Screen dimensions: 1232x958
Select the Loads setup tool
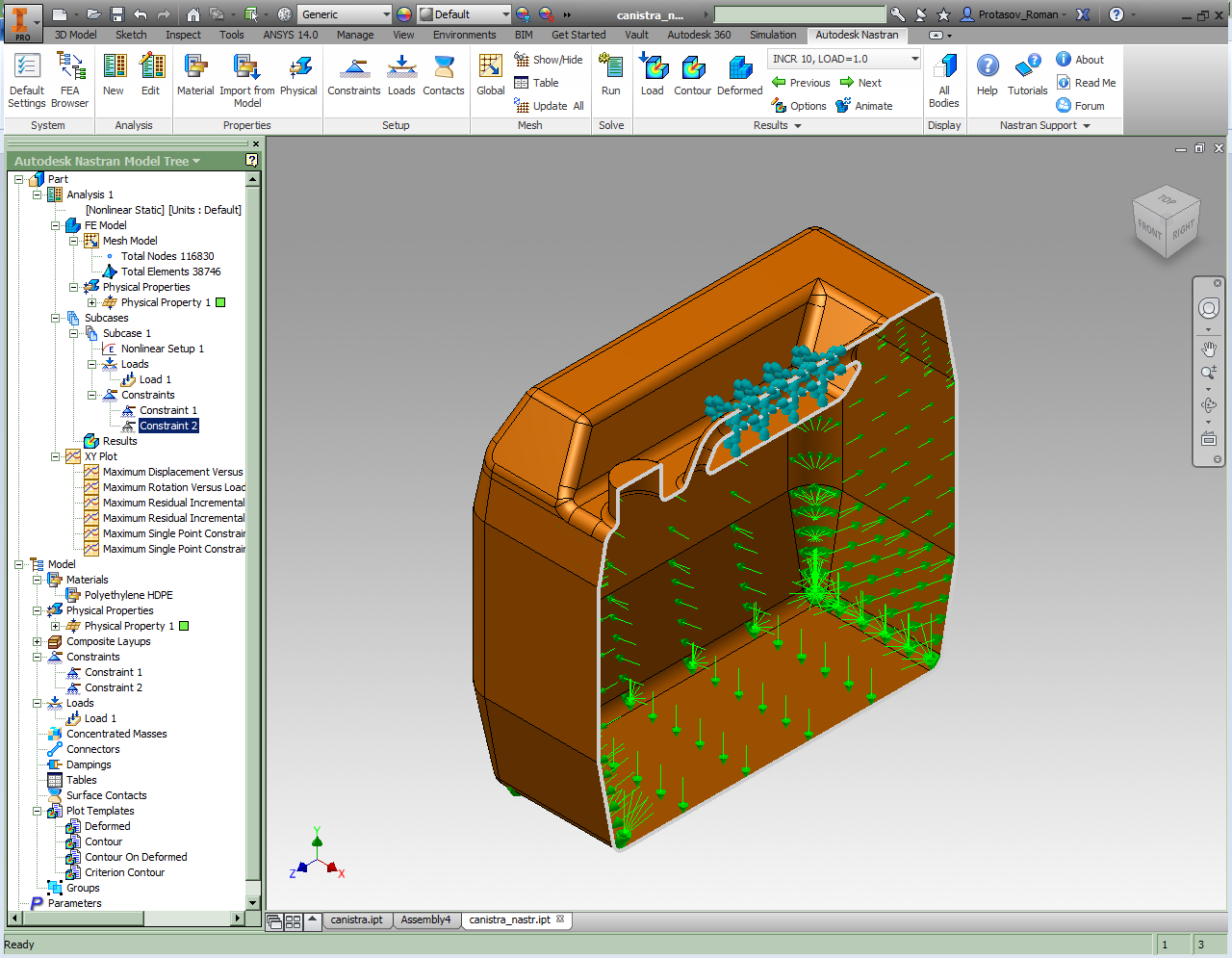tap(401, 75)
